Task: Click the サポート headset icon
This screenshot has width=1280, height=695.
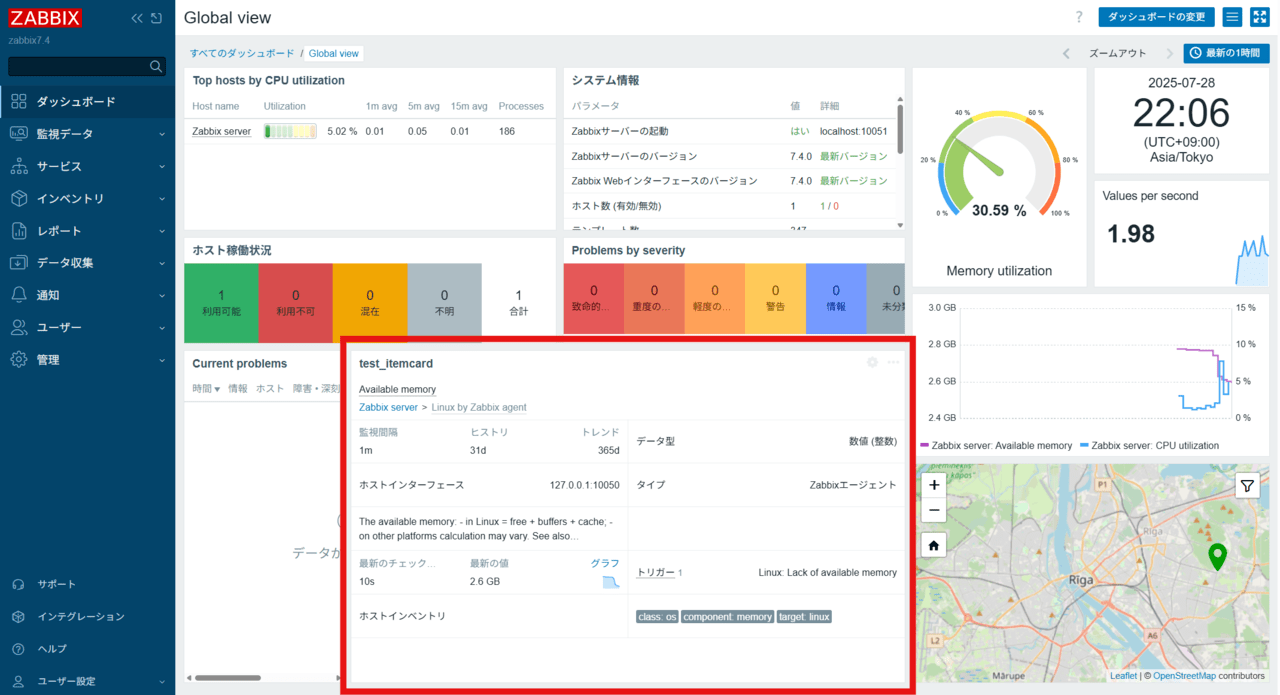Action: tap(18, 584)
